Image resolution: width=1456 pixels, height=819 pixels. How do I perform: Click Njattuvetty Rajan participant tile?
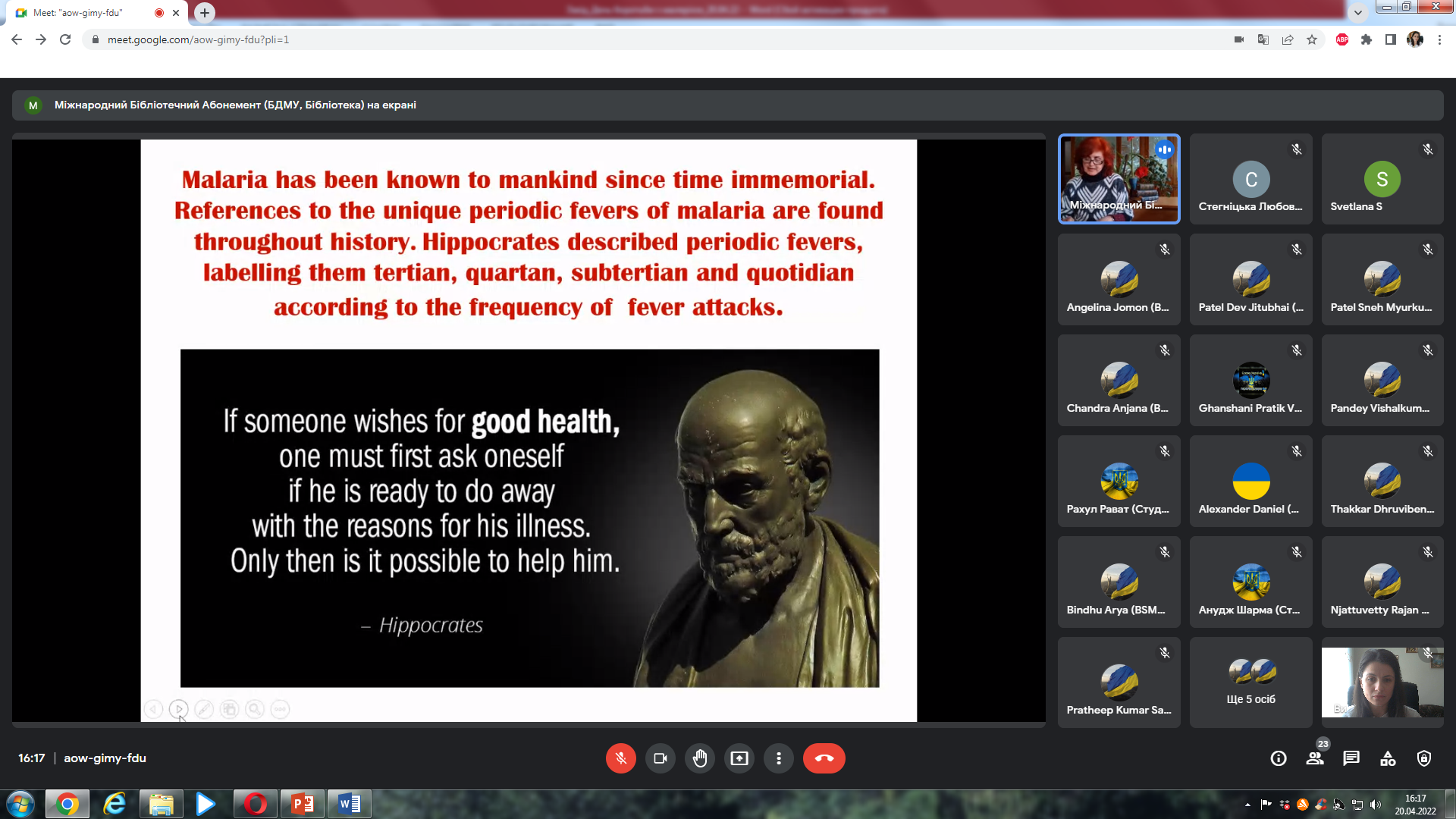(x=1382, y=582)
